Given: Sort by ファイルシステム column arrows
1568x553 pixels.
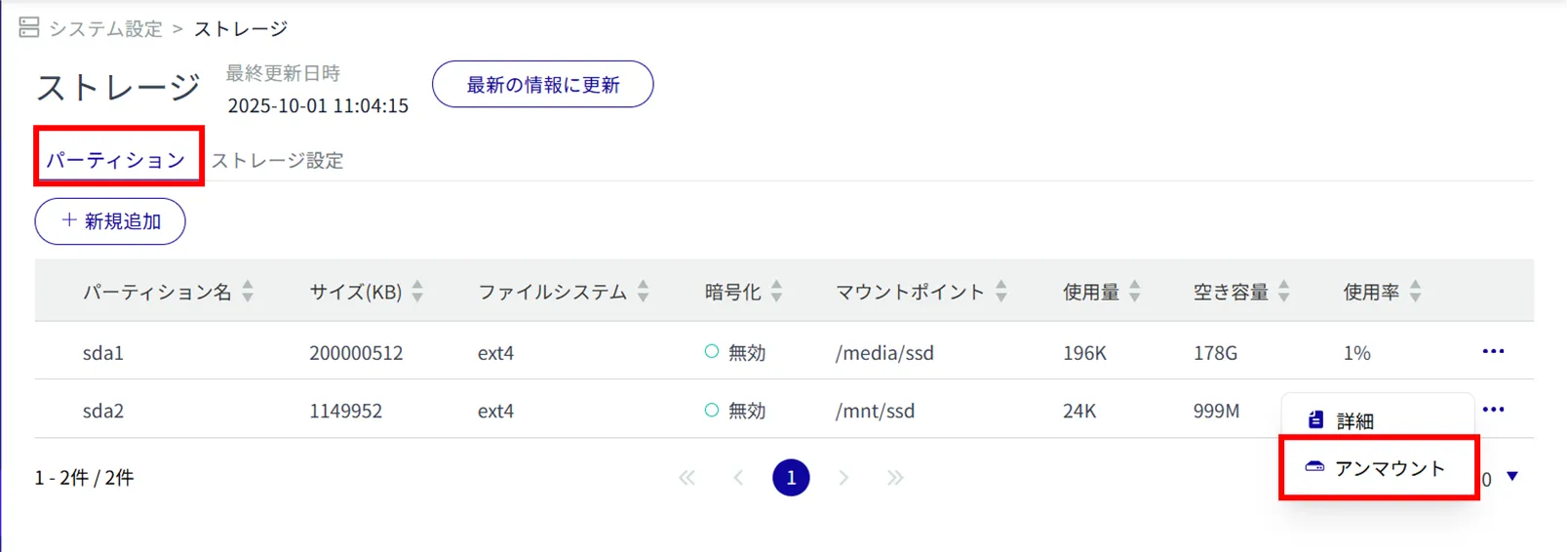Looking at the screenshot, I should 643,292.
